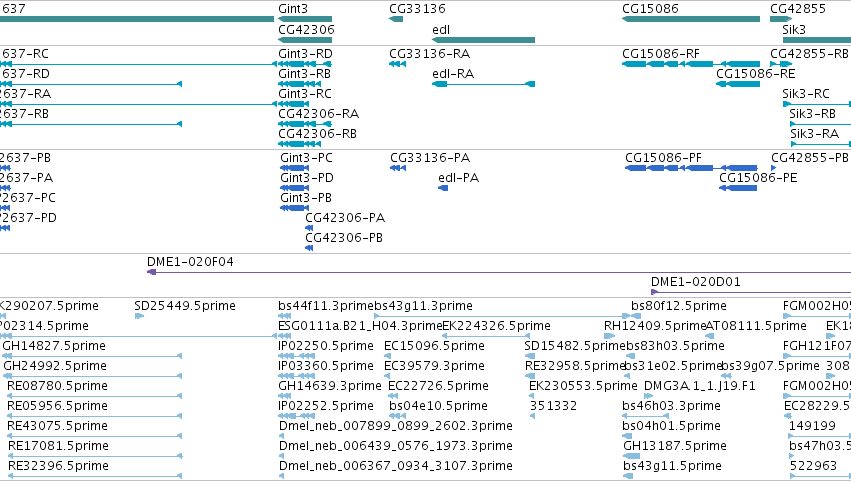
Task: Select protein CG15086-PF
Action: [x=663, y=158]
